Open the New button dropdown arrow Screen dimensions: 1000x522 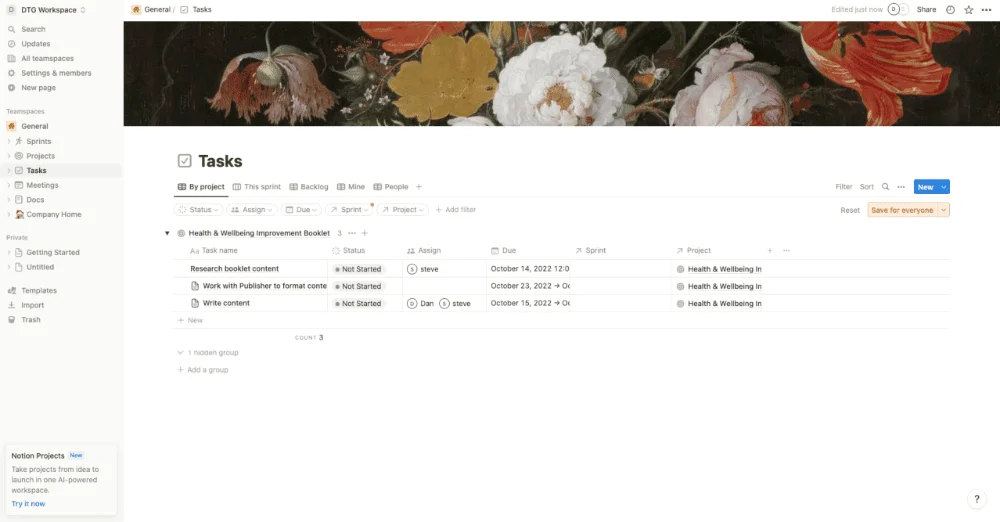tap(944, 187)
